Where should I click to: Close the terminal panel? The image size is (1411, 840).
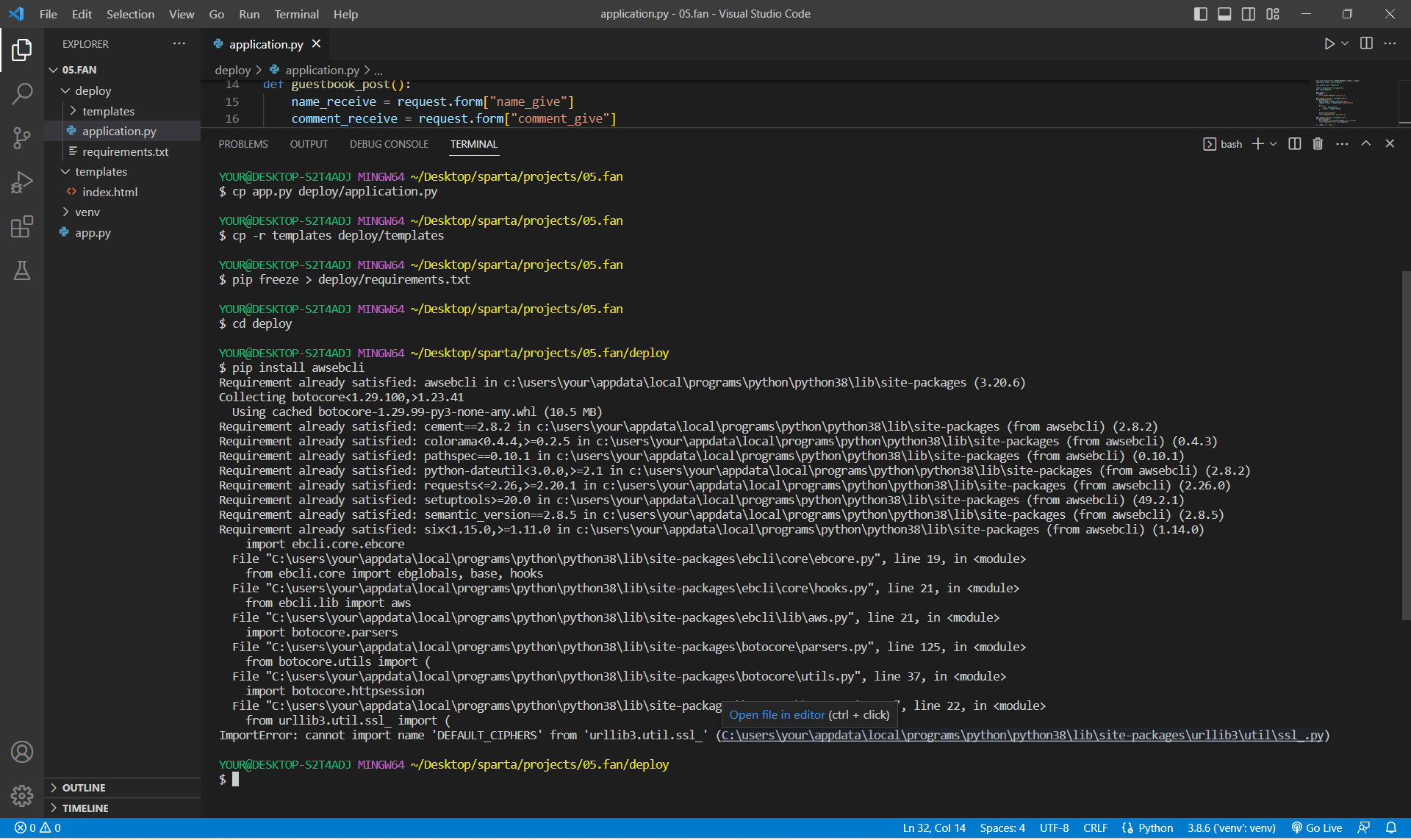[1390, 144]
